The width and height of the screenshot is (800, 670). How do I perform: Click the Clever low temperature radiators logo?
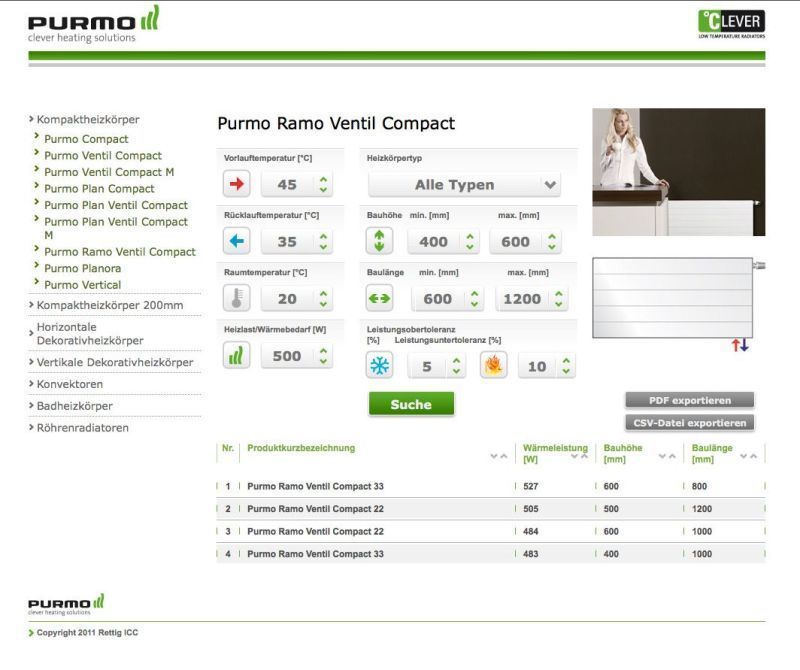[x=732, y=24]
